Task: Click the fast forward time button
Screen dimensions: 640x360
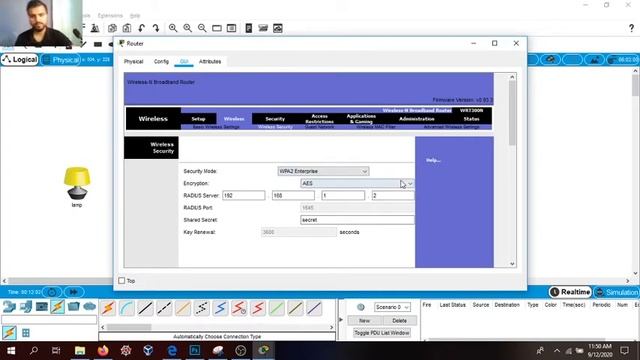Action: [x=73, y=292]
